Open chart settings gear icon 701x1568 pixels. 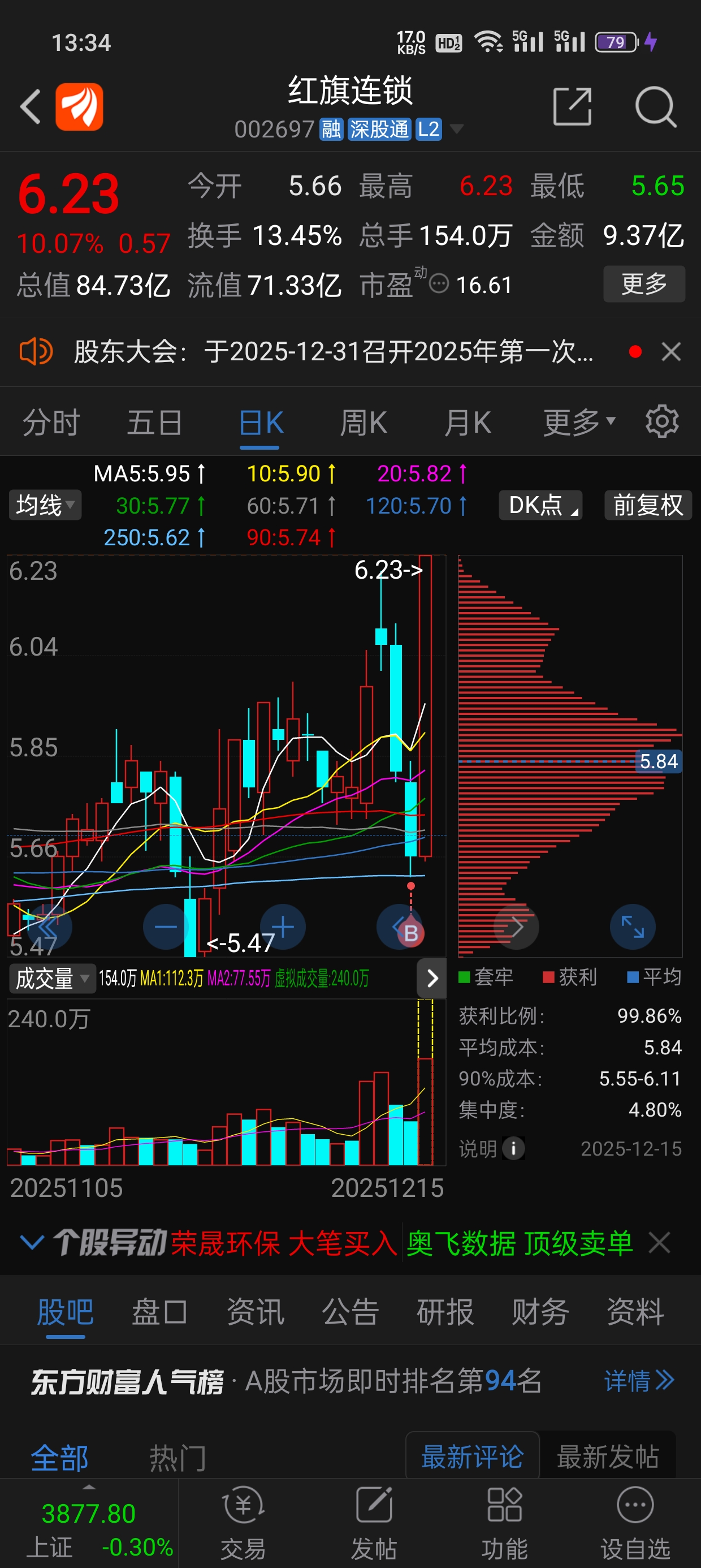pyautogui.click(x=662, y=421)
